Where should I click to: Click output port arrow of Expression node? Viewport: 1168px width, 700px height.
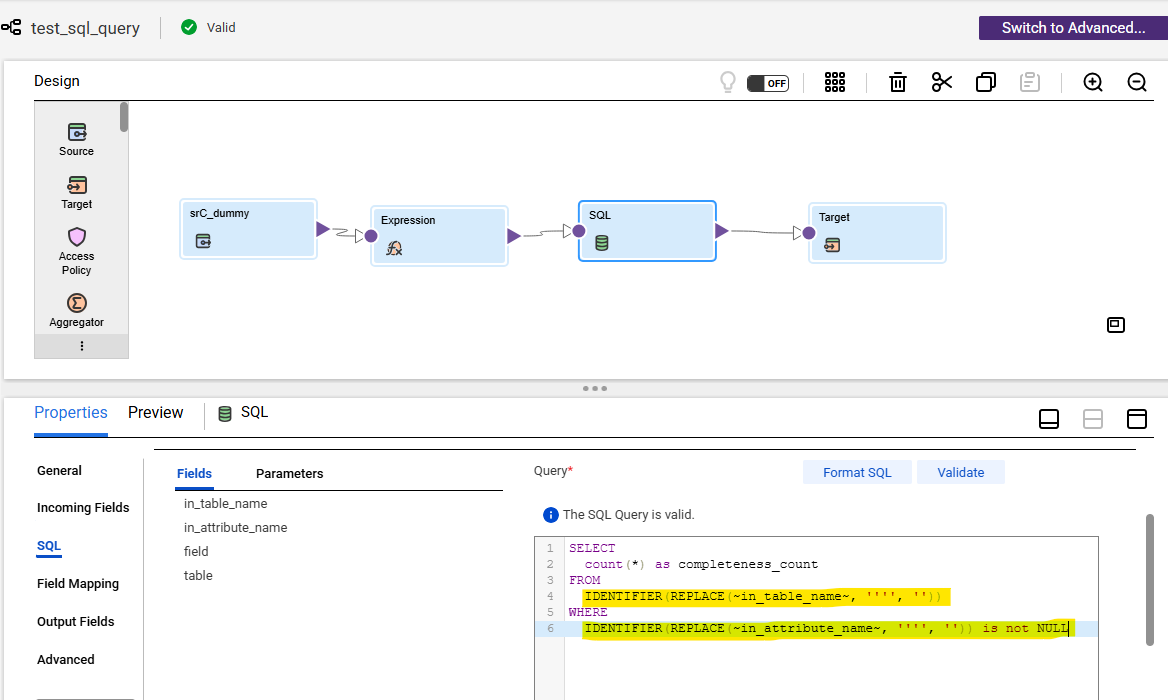[x=514, y=236]
